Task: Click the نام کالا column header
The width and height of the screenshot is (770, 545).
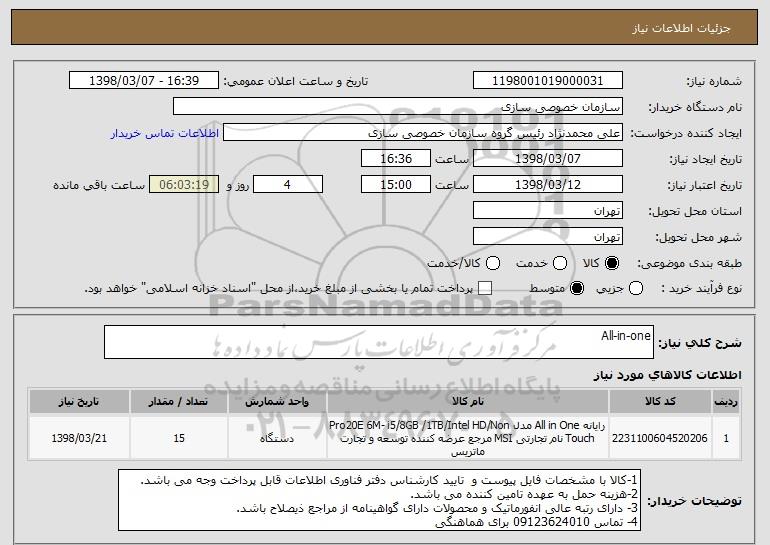Action: (468, 402)
